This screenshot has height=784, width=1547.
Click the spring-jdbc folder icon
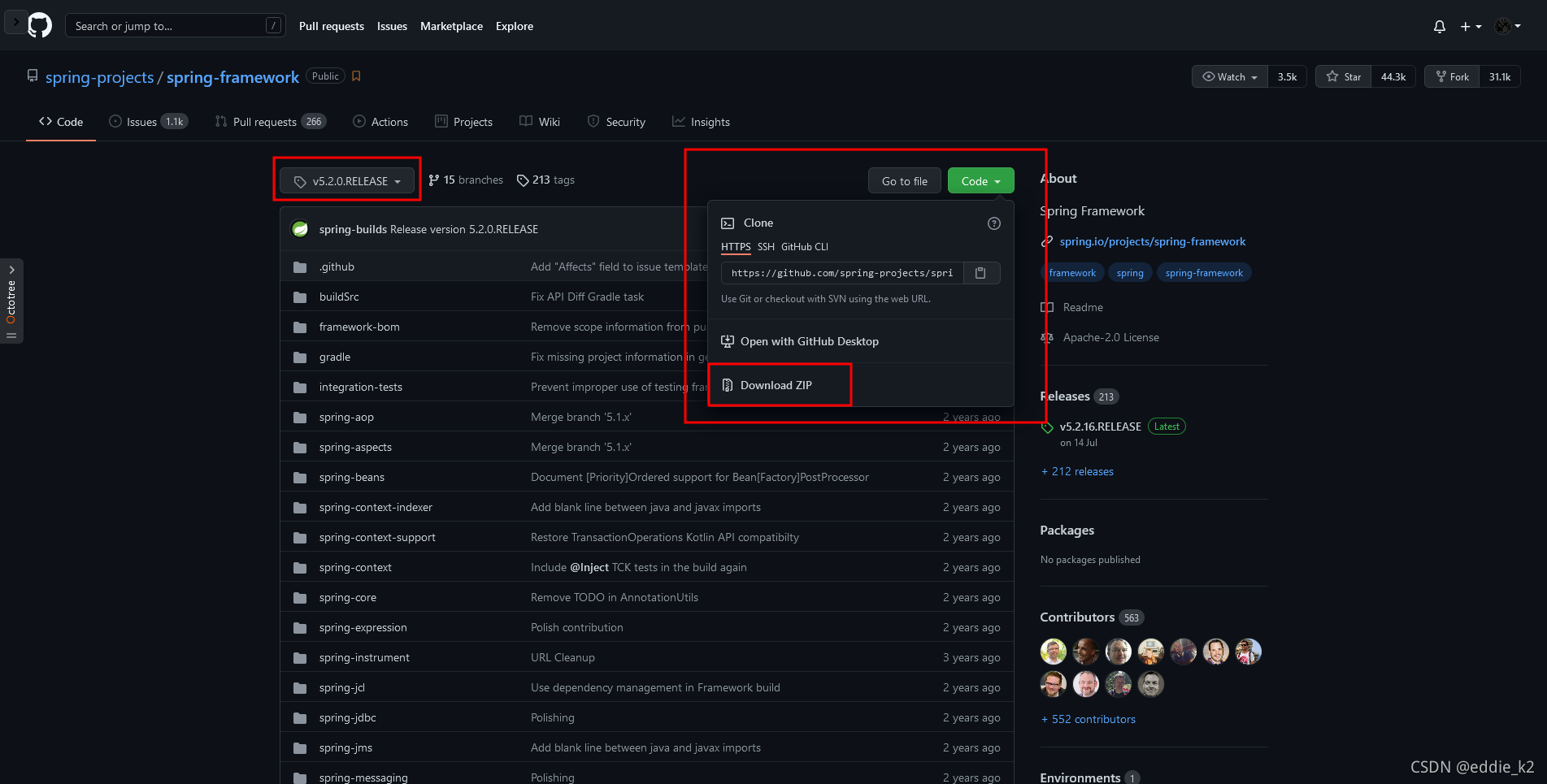(300, 718)
